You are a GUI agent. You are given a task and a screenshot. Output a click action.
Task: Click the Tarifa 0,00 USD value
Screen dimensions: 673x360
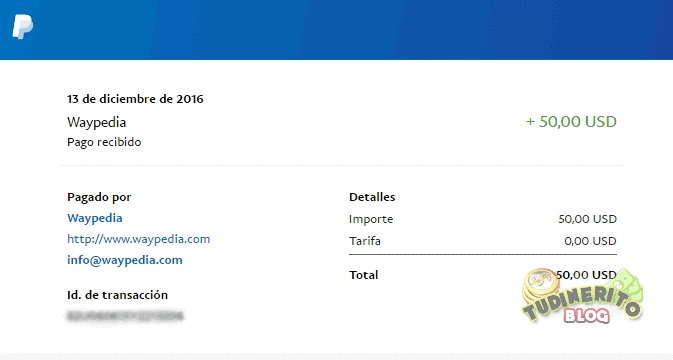590,241
